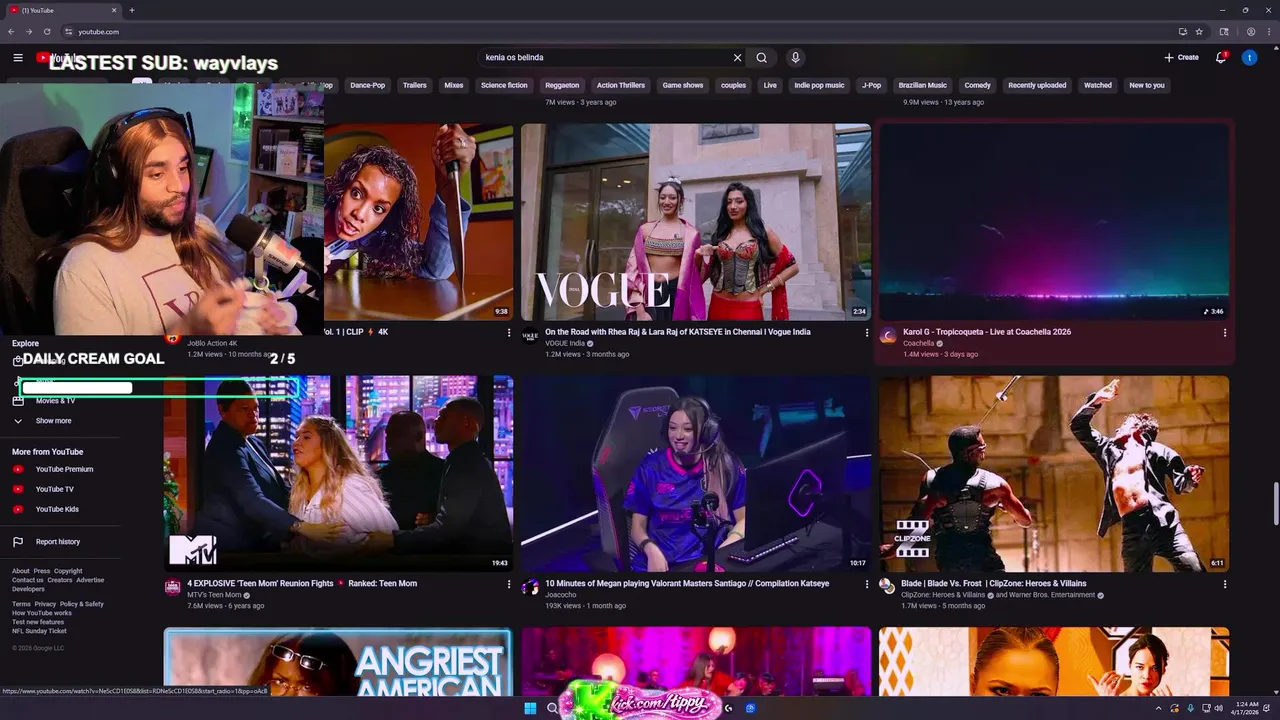This screenshot has height=720, width=1280.
Task: Go back with the browser back arrow
Action: click(x=11, y=32)
